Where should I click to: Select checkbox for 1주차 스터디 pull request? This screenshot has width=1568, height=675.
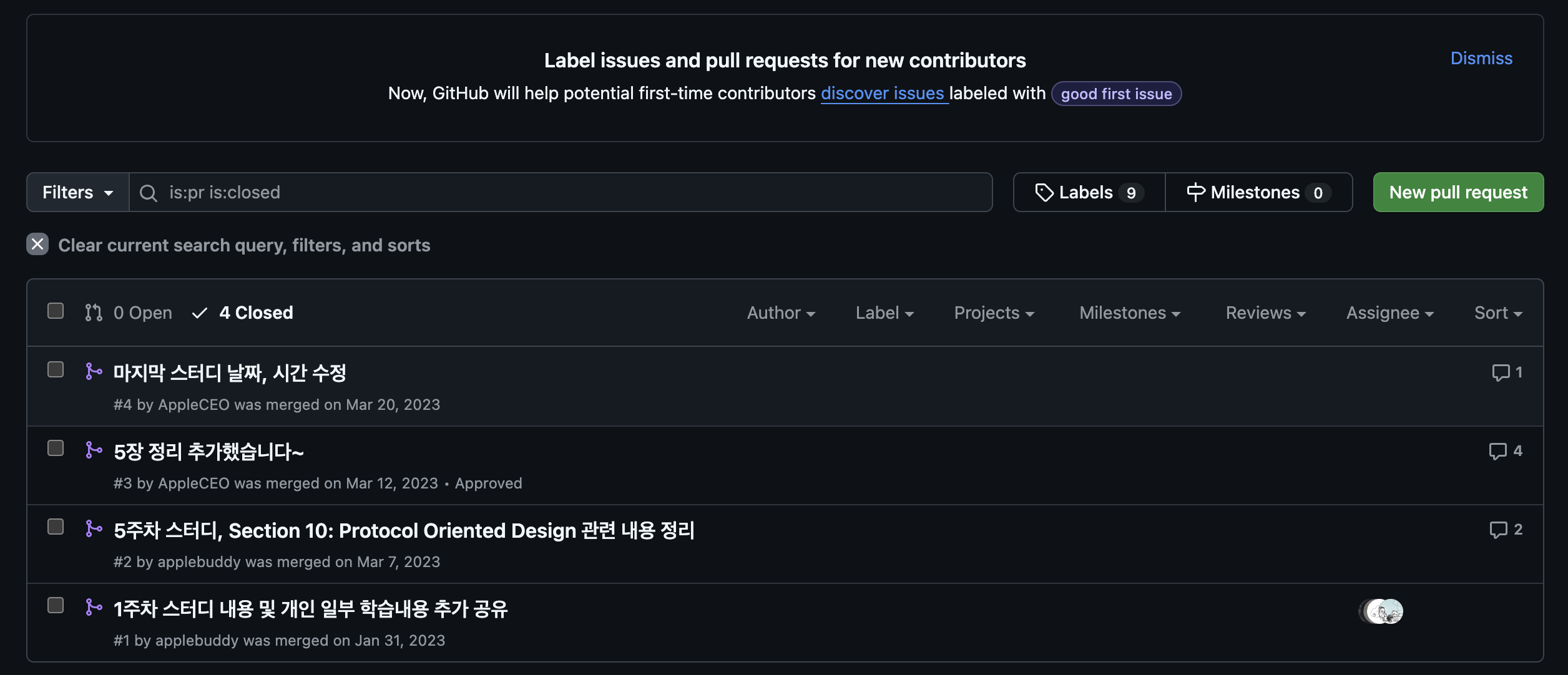[56, 606]
